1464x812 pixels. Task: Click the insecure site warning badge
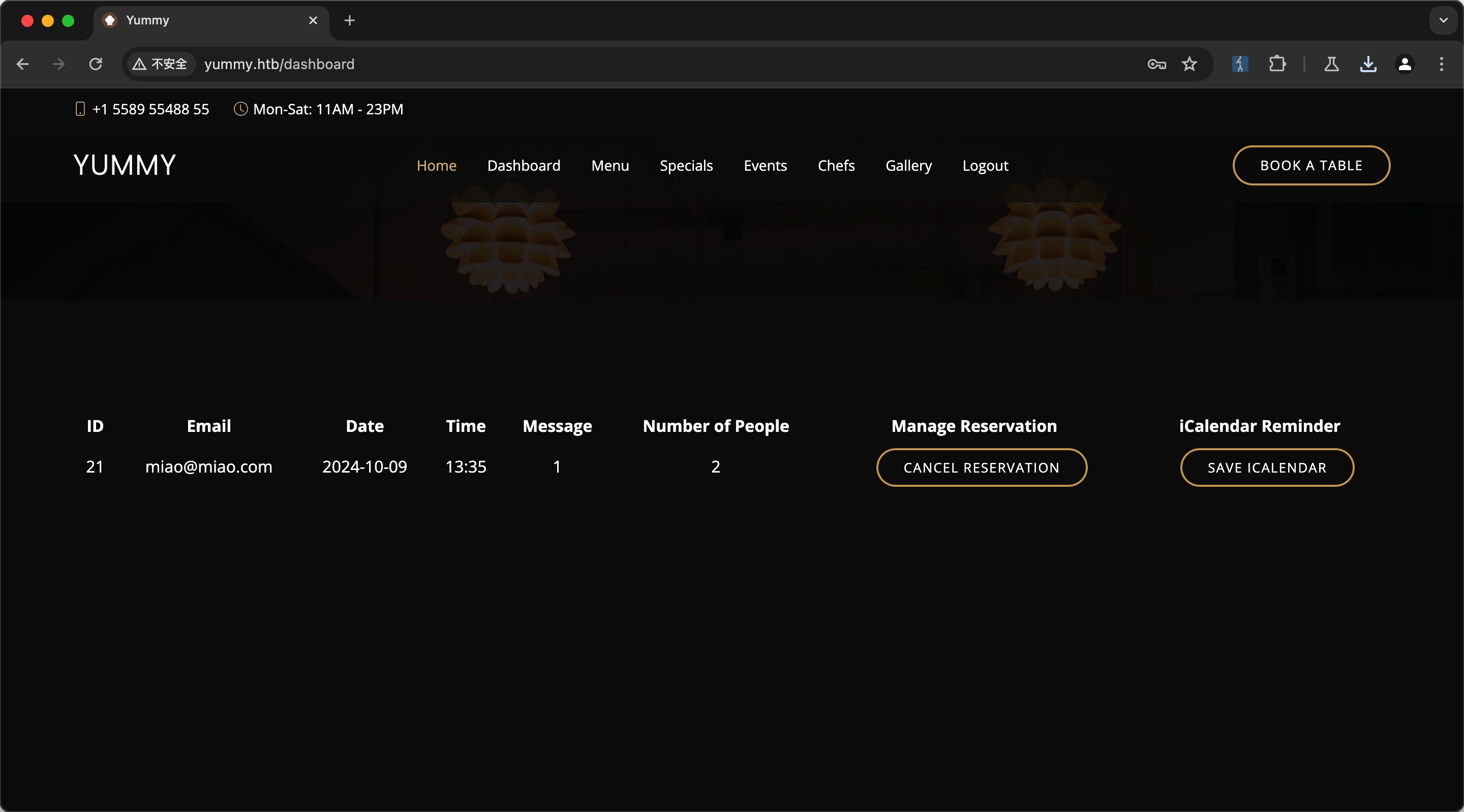tap(160, 64)
